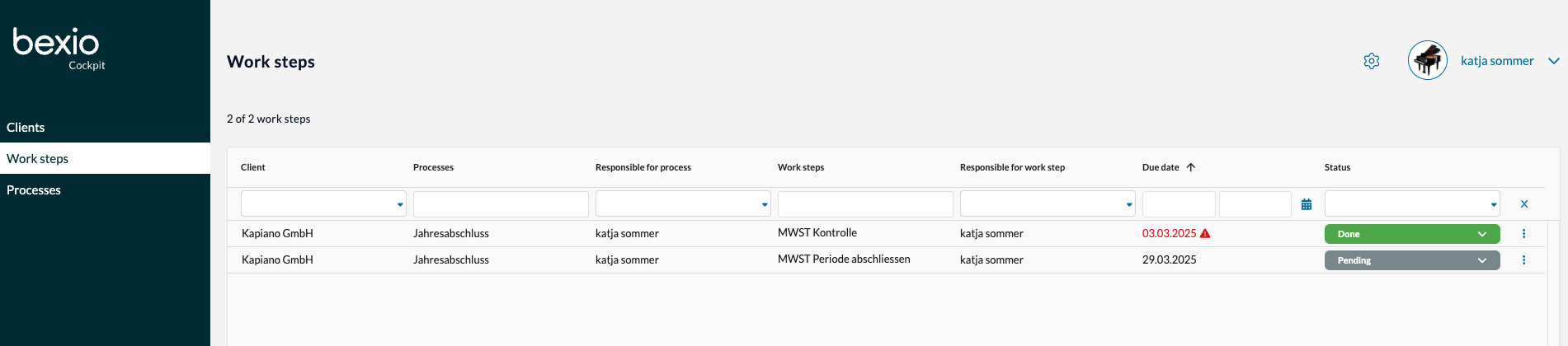Click the Work steps filter text field
The height and width of the screenshot is (346, 1568).
click(x=865, y=204)
